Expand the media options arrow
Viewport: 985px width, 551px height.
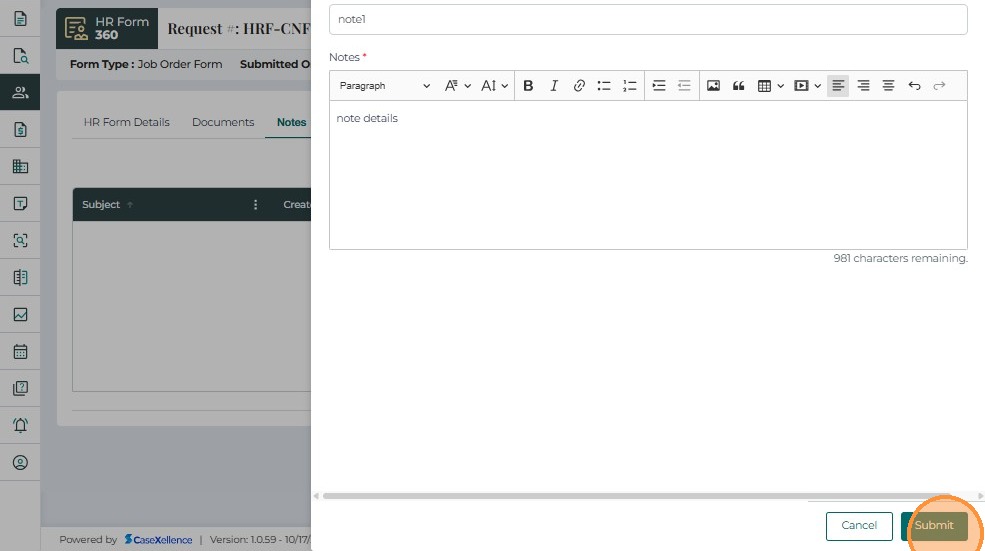point(817,85)
